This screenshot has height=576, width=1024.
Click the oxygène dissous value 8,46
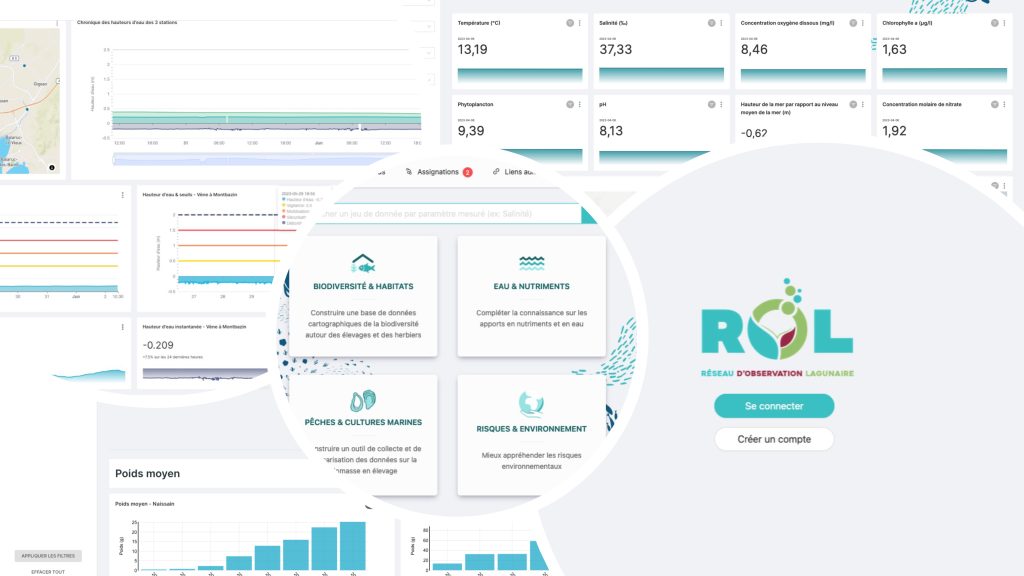[x=754, y=50]
